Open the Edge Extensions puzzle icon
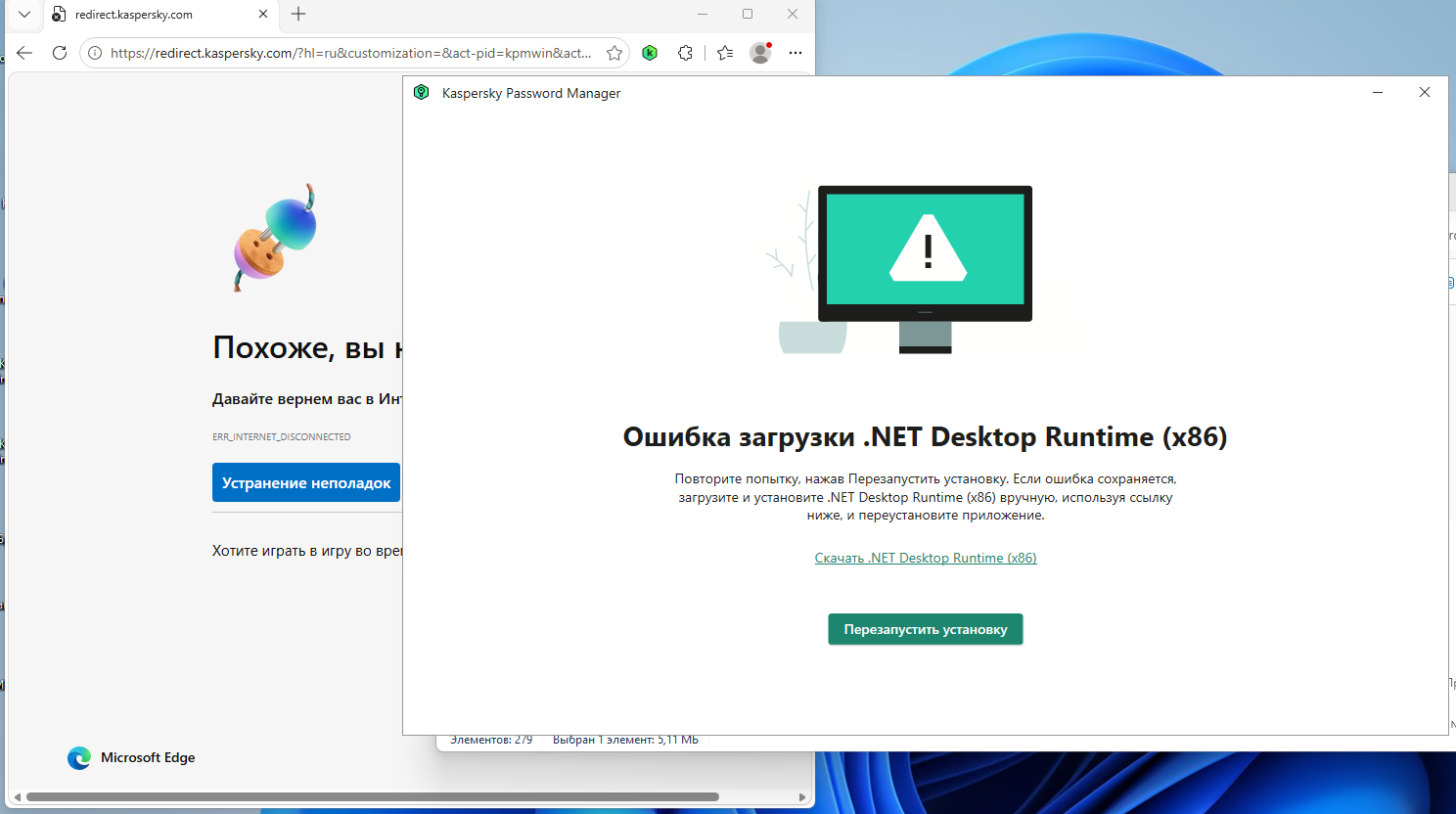1456x814 pixels. 685,53
